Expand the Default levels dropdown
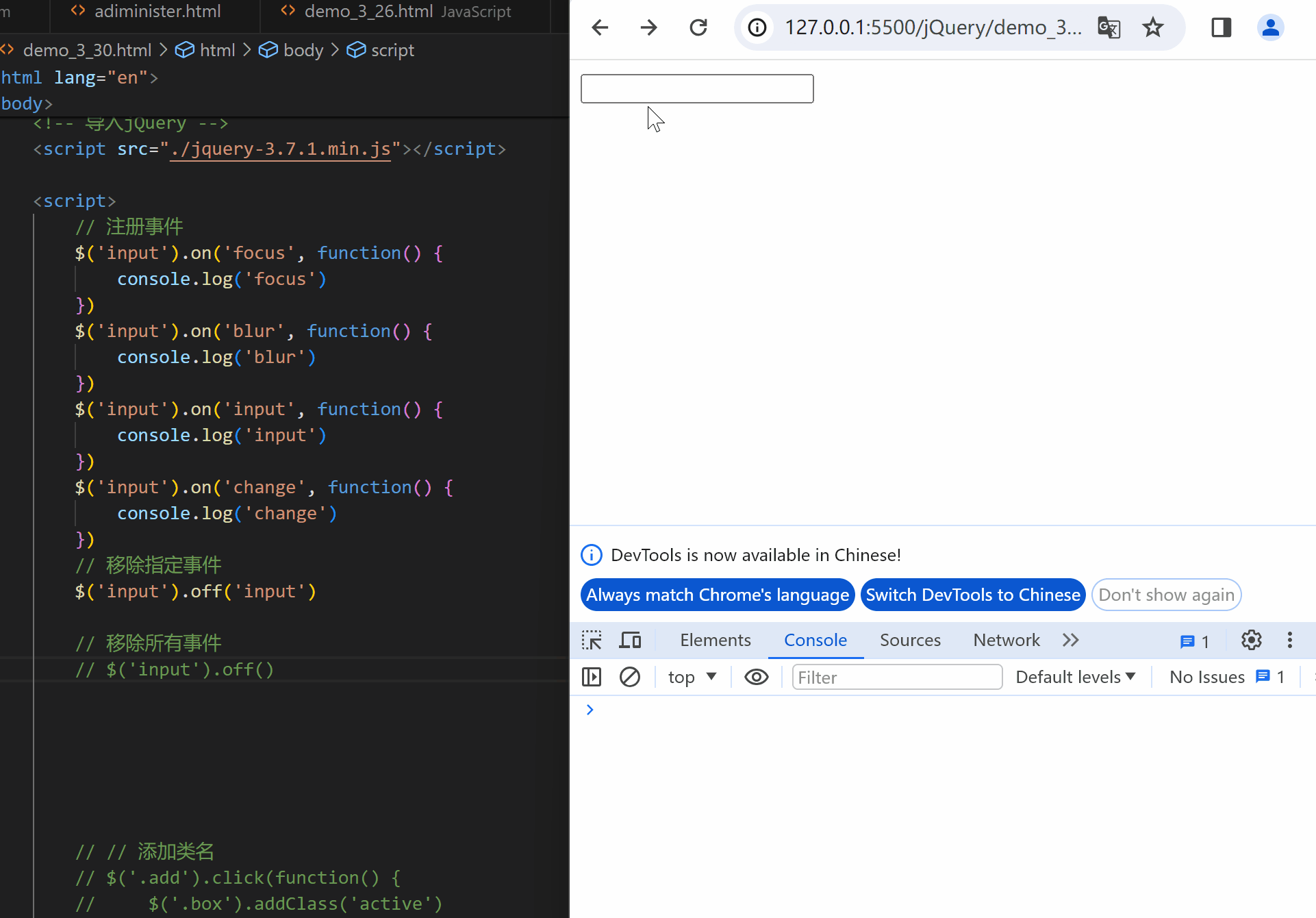This screenshot has height=918, width=1316. point(1075,677)
